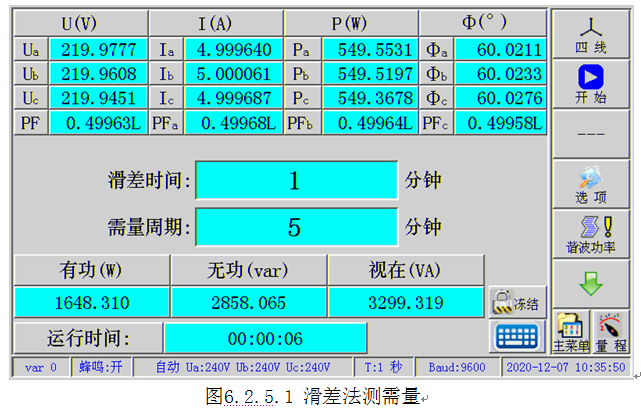Select the Ua value 219.9777
Viewport: 641px width, 409px height.
[x=98, y=49]
